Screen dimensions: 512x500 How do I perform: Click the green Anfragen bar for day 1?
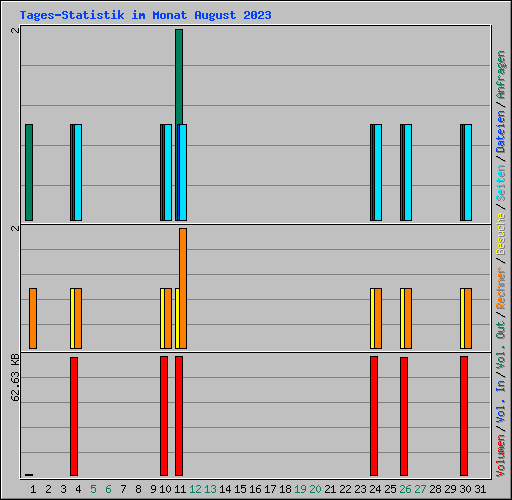tap(29, 172)
